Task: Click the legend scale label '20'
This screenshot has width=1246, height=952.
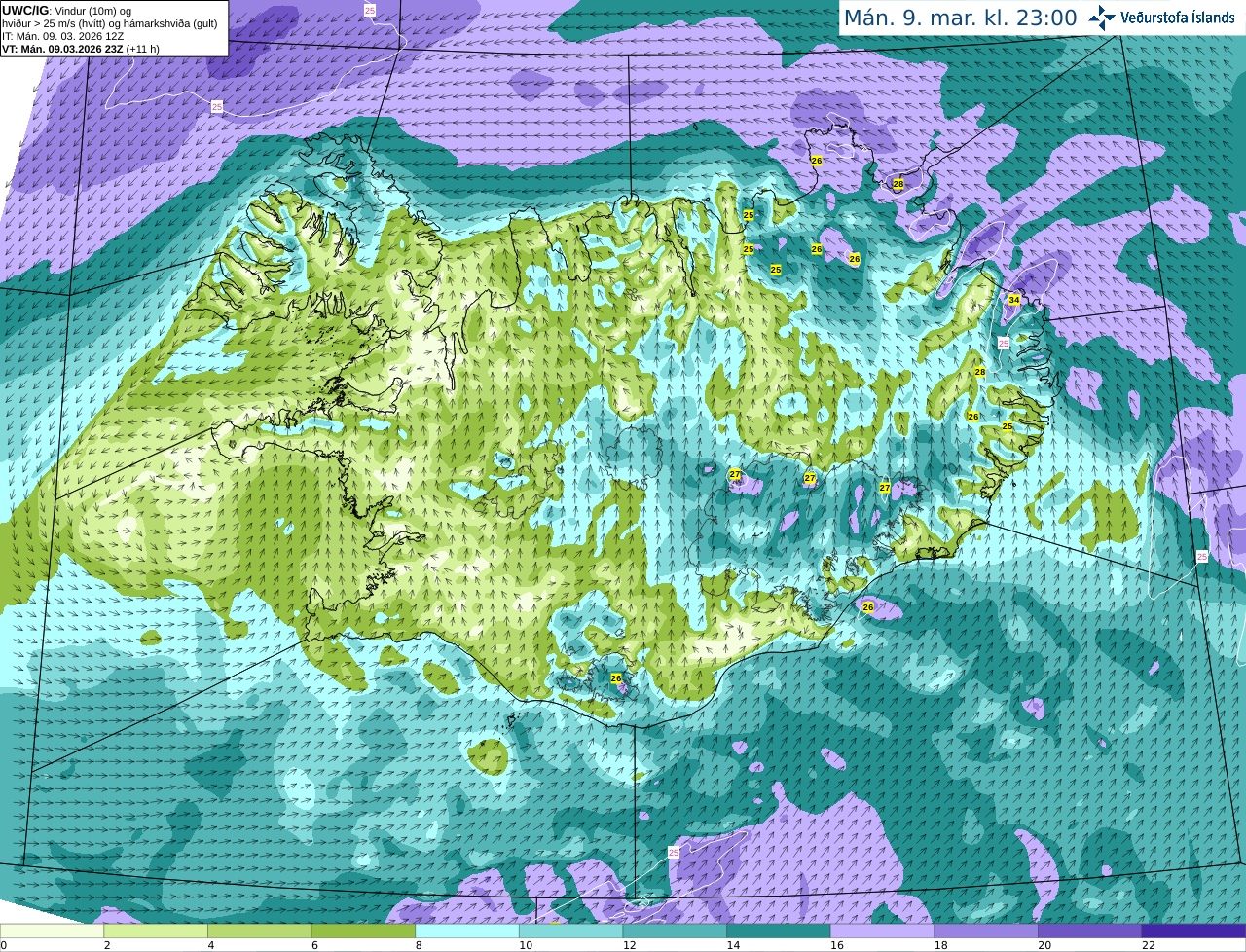Action: point(1044,945)
